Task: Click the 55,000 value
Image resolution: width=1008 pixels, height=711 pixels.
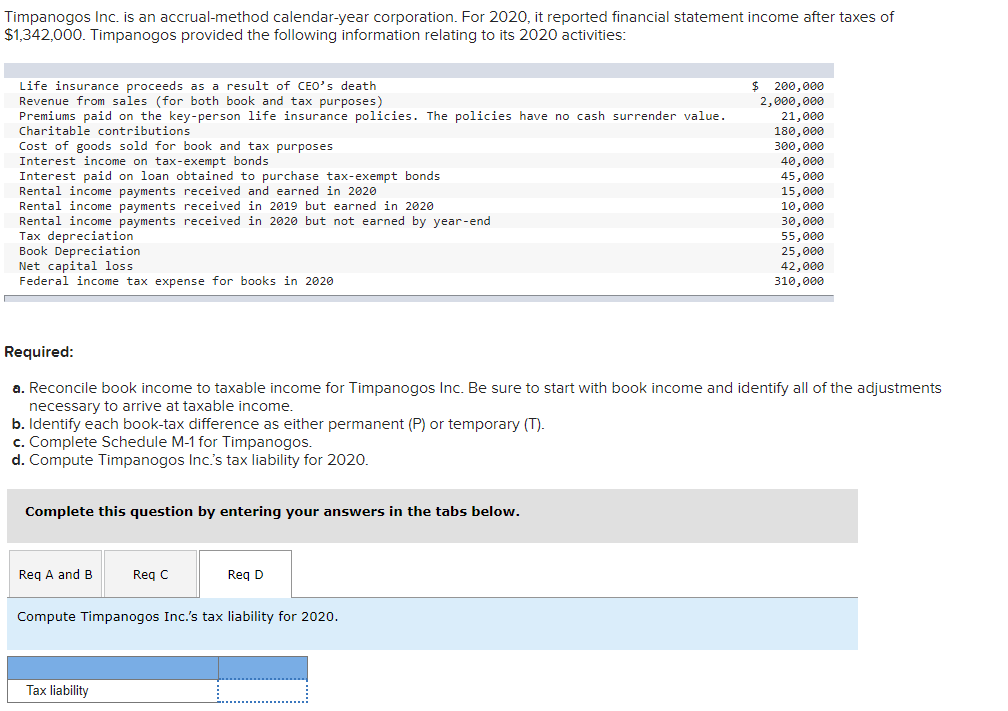Action: [802, 236]
